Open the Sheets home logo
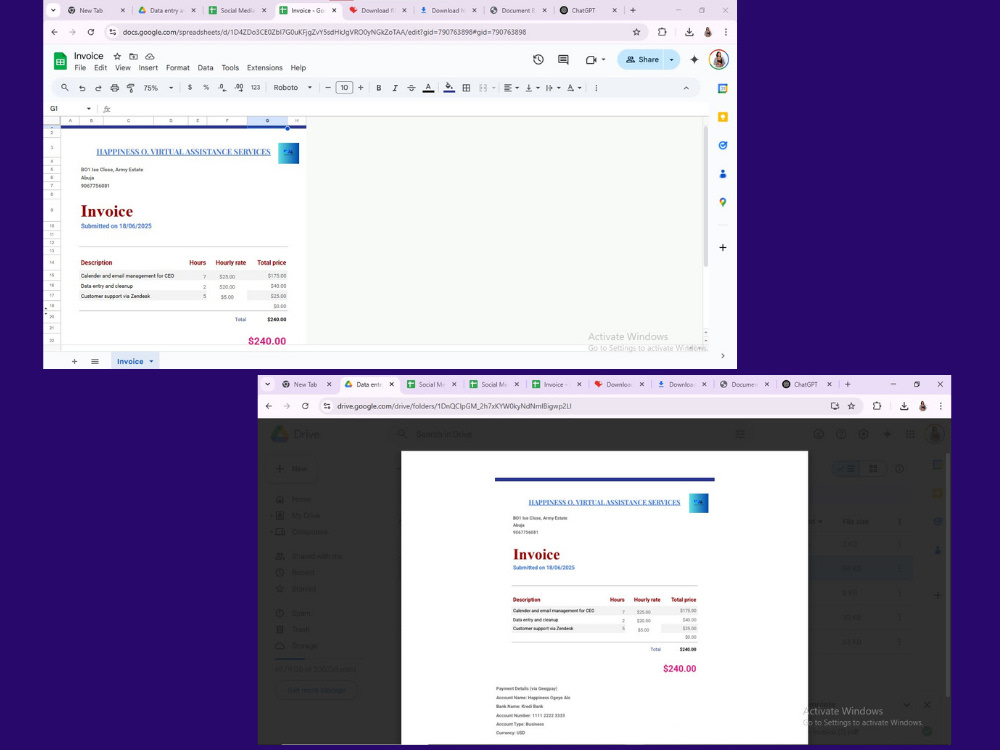Image resolution: width=1000 pixels, height=750 pixels. point(61,61)
